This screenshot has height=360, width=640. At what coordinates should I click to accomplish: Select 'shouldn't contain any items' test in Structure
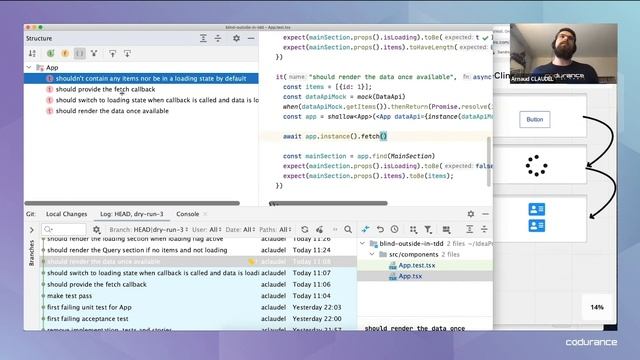coord(151,78)
